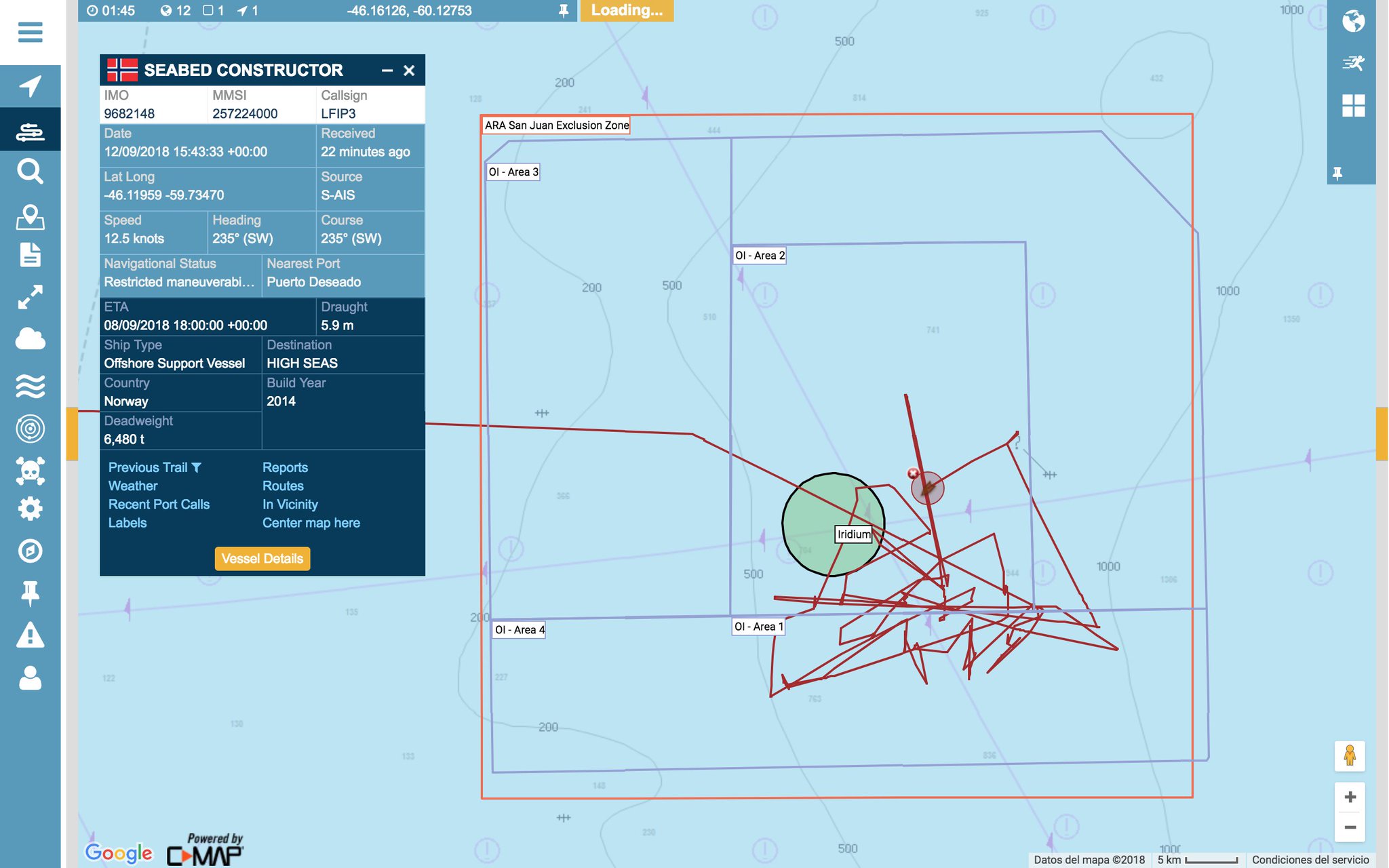Open the weather cloud sidebar icon

pos(30,338)
